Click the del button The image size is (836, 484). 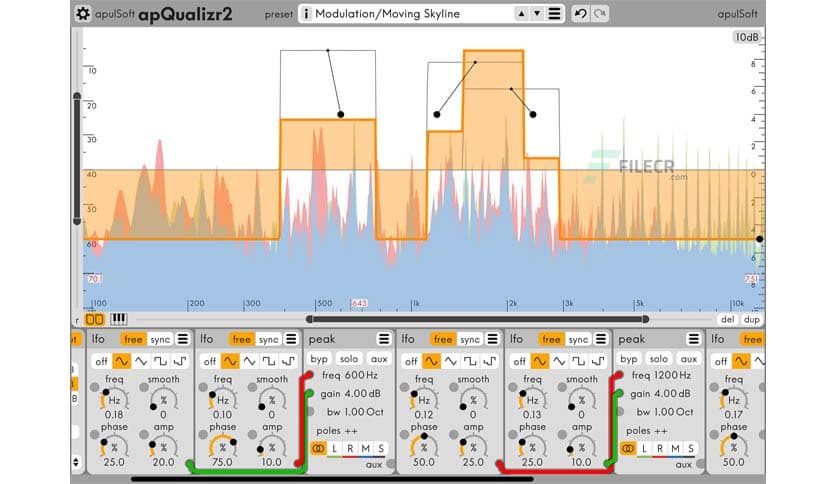point(727,320)
